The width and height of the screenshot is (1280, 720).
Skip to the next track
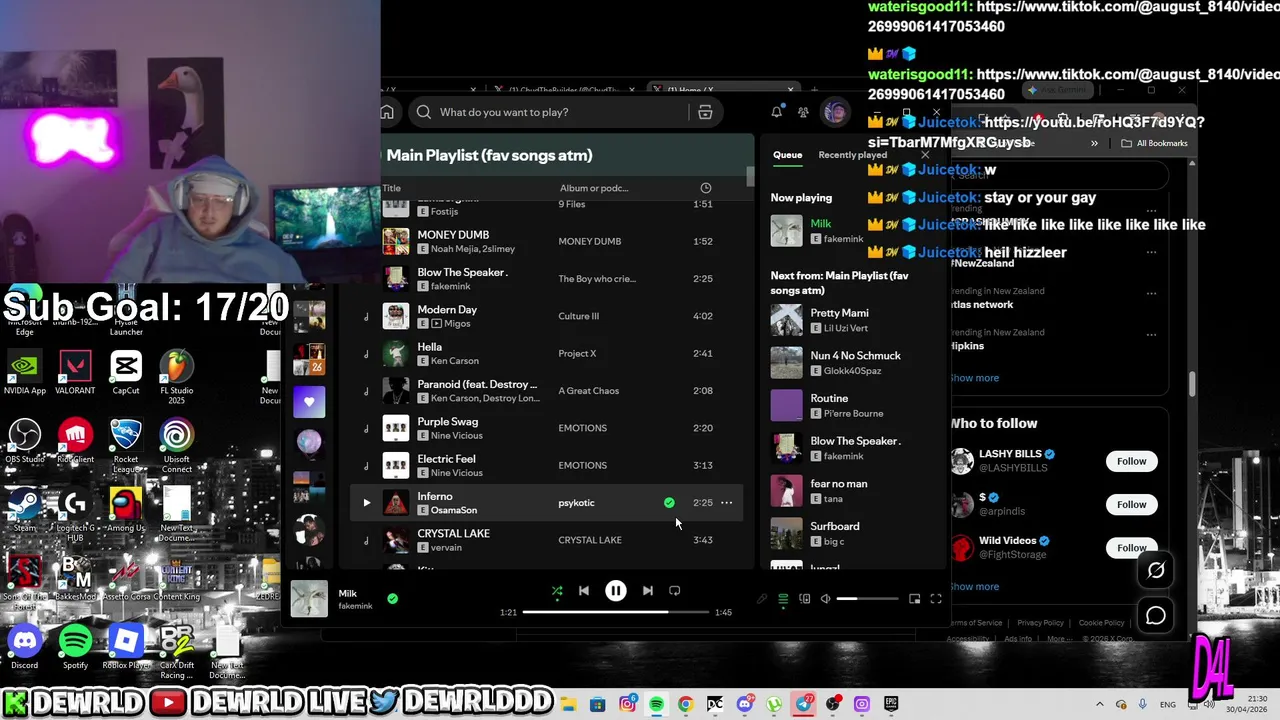pos(647,591)
